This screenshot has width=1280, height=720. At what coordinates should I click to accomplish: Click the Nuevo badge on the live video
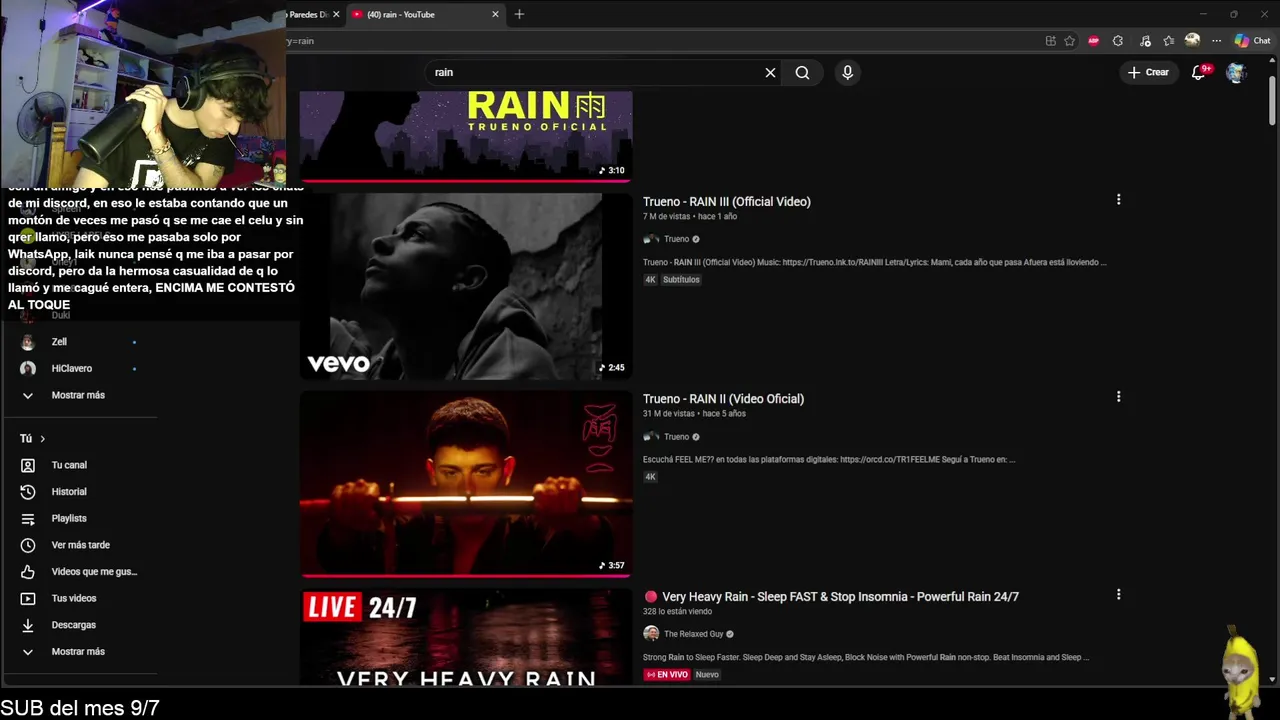[707, 675]
